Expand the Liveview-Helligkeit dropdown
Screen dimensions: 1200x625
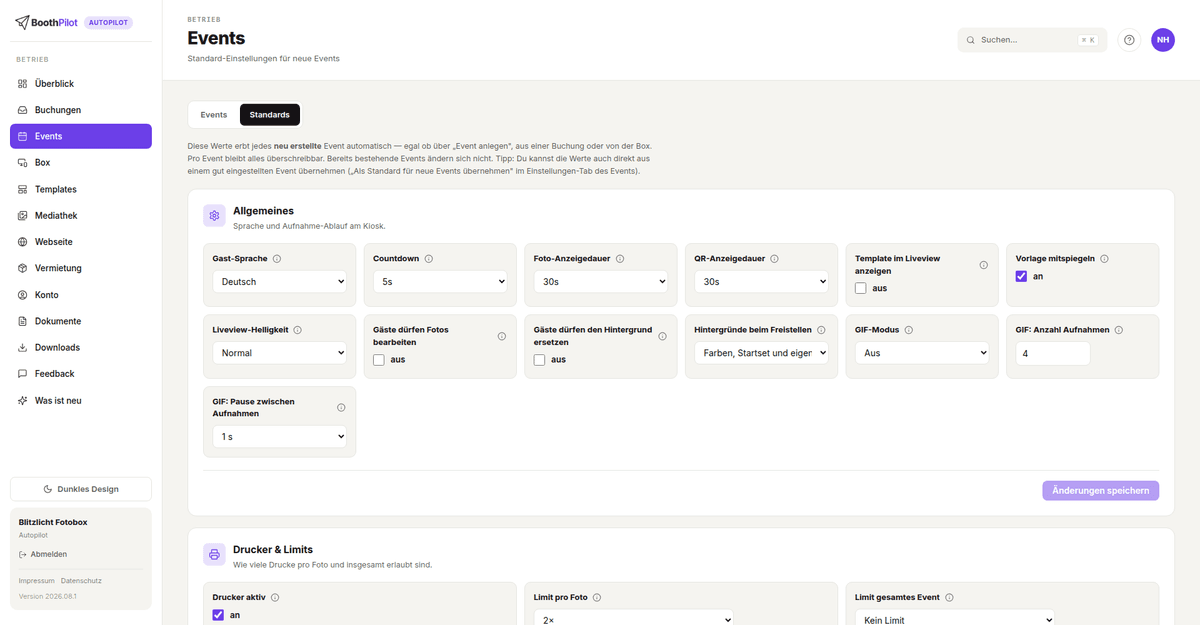click(279, 353)
